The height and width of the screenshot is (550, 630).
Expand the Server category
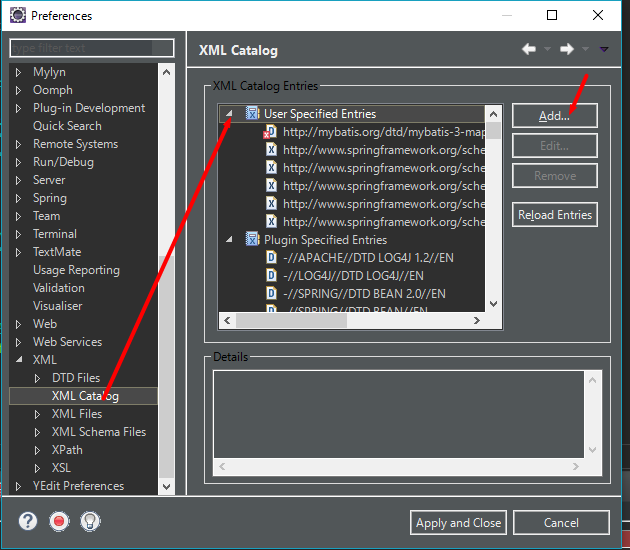[x=18, y=180]
